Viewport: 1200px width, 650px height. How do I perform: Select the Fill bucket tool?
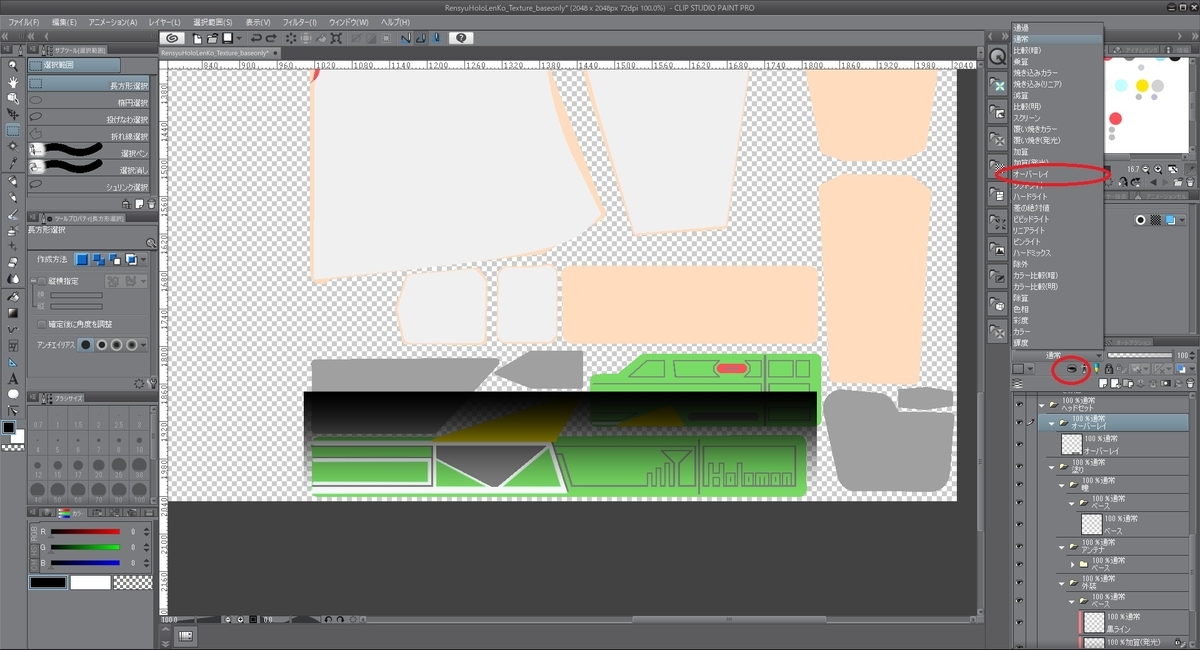pyautogui.click(x=13, y=296)
